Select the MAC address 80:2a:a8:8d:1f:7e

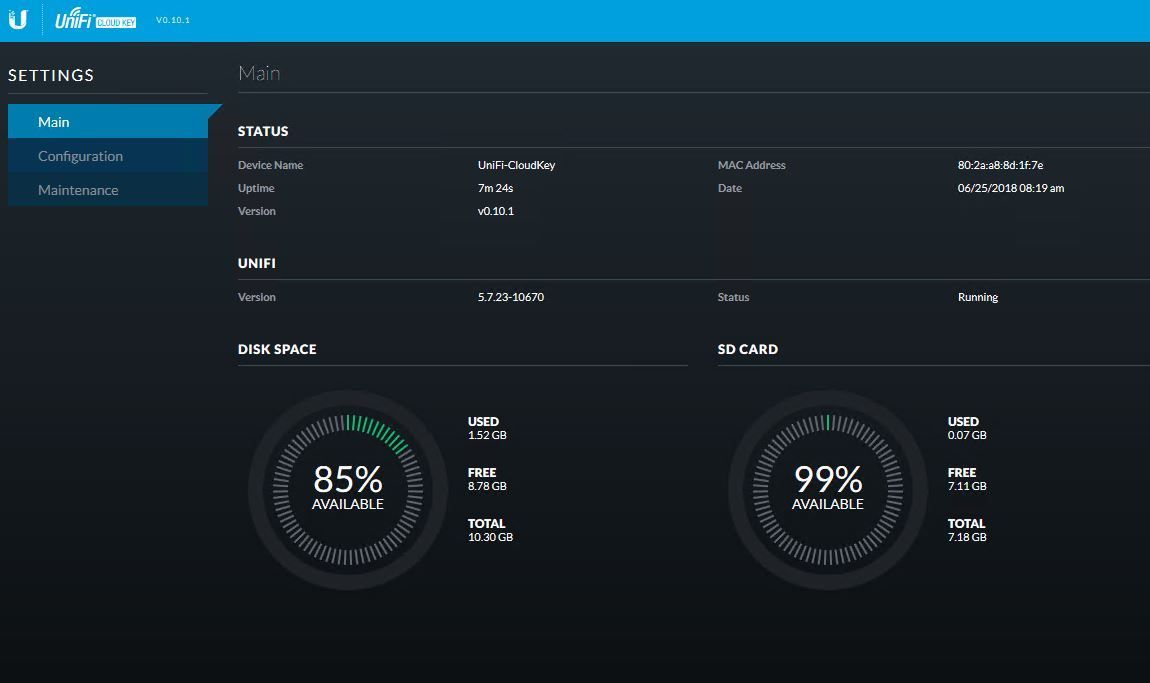pos(1000,165)
